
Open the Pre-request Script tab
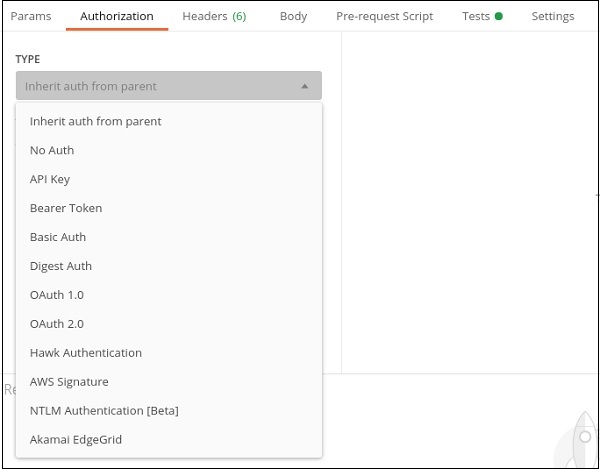pos(384,16)
